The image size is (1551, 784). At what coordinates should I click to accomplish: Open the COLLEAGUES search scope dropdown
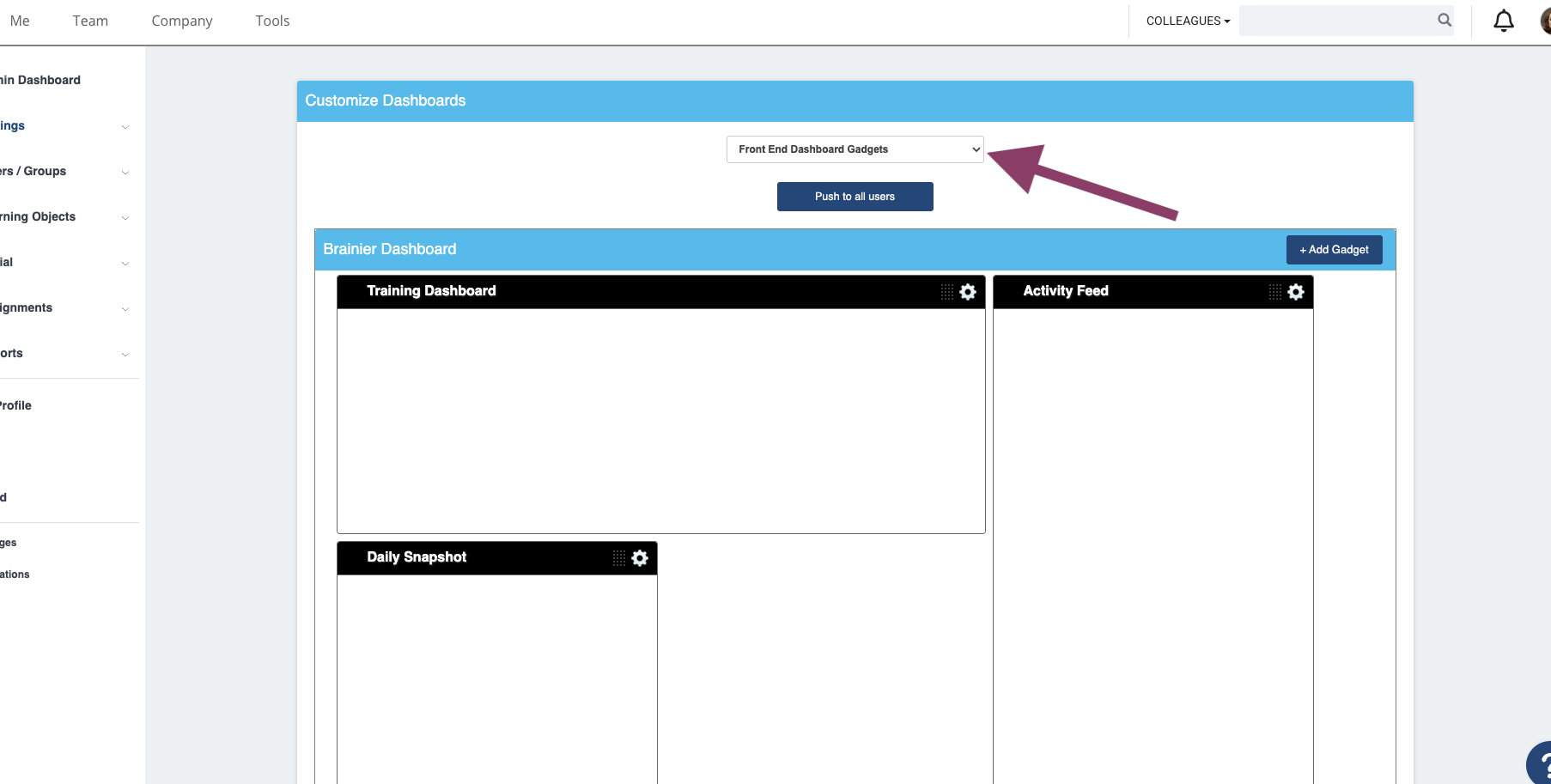(x=1188, y=21)
